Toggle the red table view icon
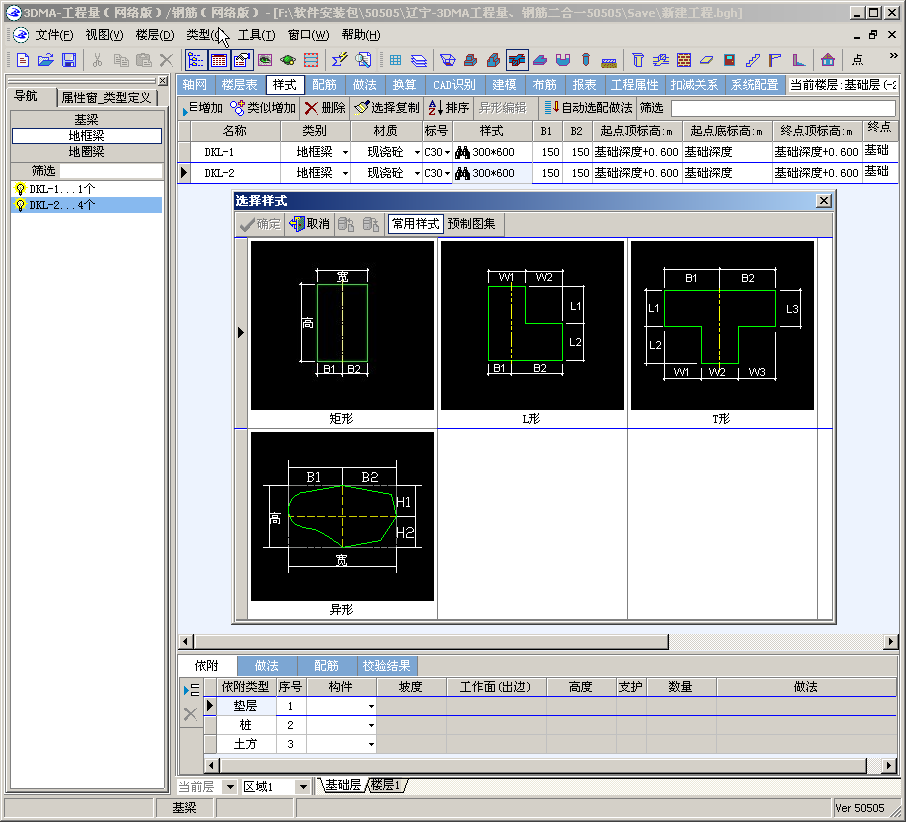This screenshot has height=822, width=906. pos(218,60)
